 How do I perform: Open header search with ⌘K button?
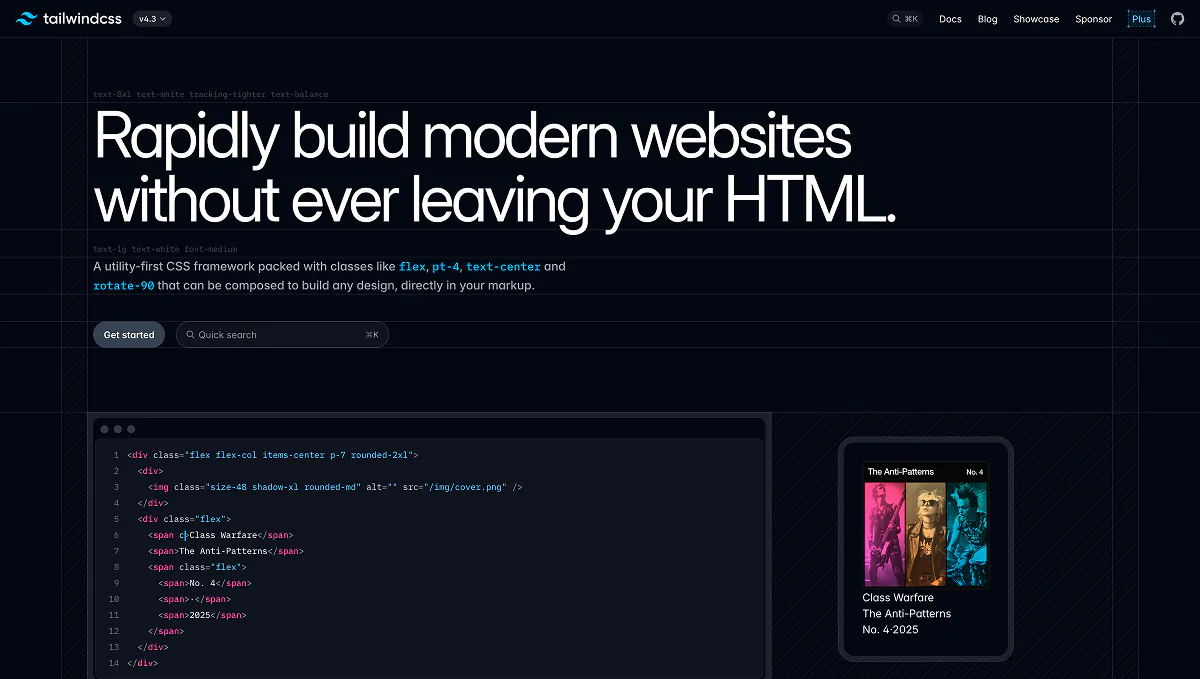coord(905,19)
